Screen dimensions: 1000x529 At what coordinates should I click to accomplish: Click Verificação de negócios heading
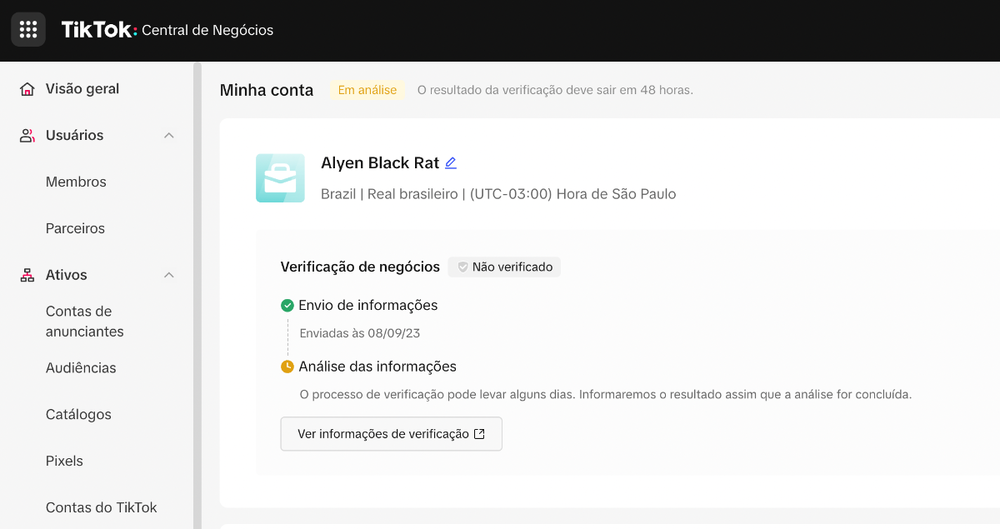pos(360,267)
